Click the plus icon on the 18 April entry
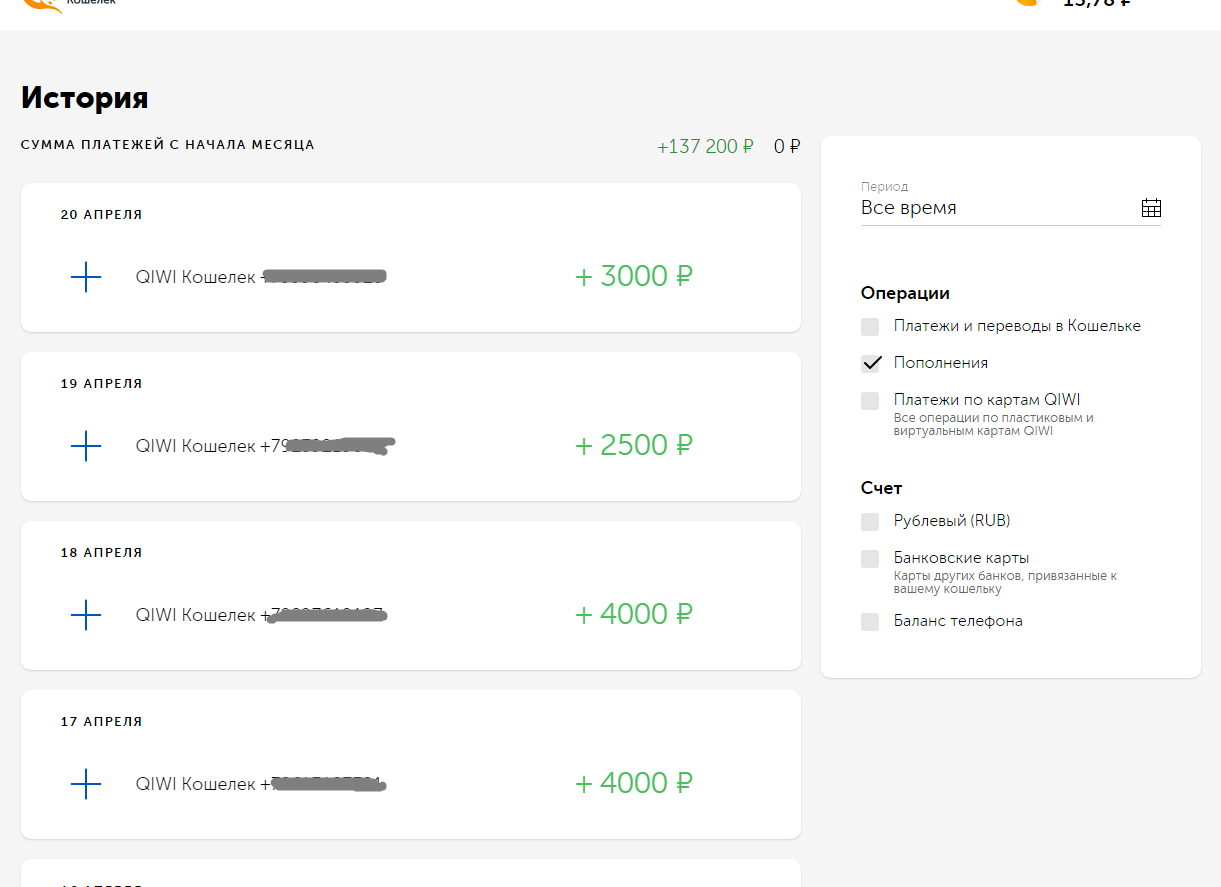 tap(86, 615)
